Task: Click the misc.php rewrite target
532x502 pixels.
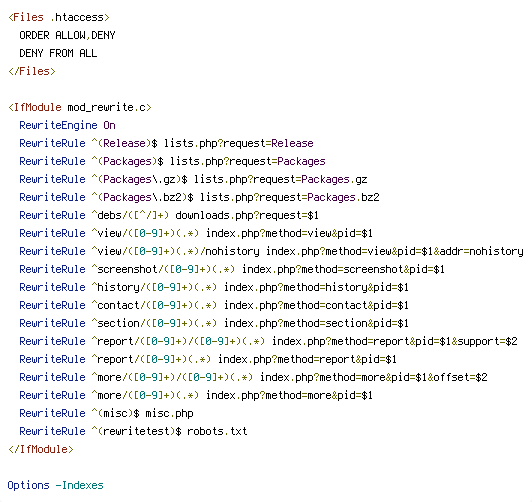Action: click(169, 413)
